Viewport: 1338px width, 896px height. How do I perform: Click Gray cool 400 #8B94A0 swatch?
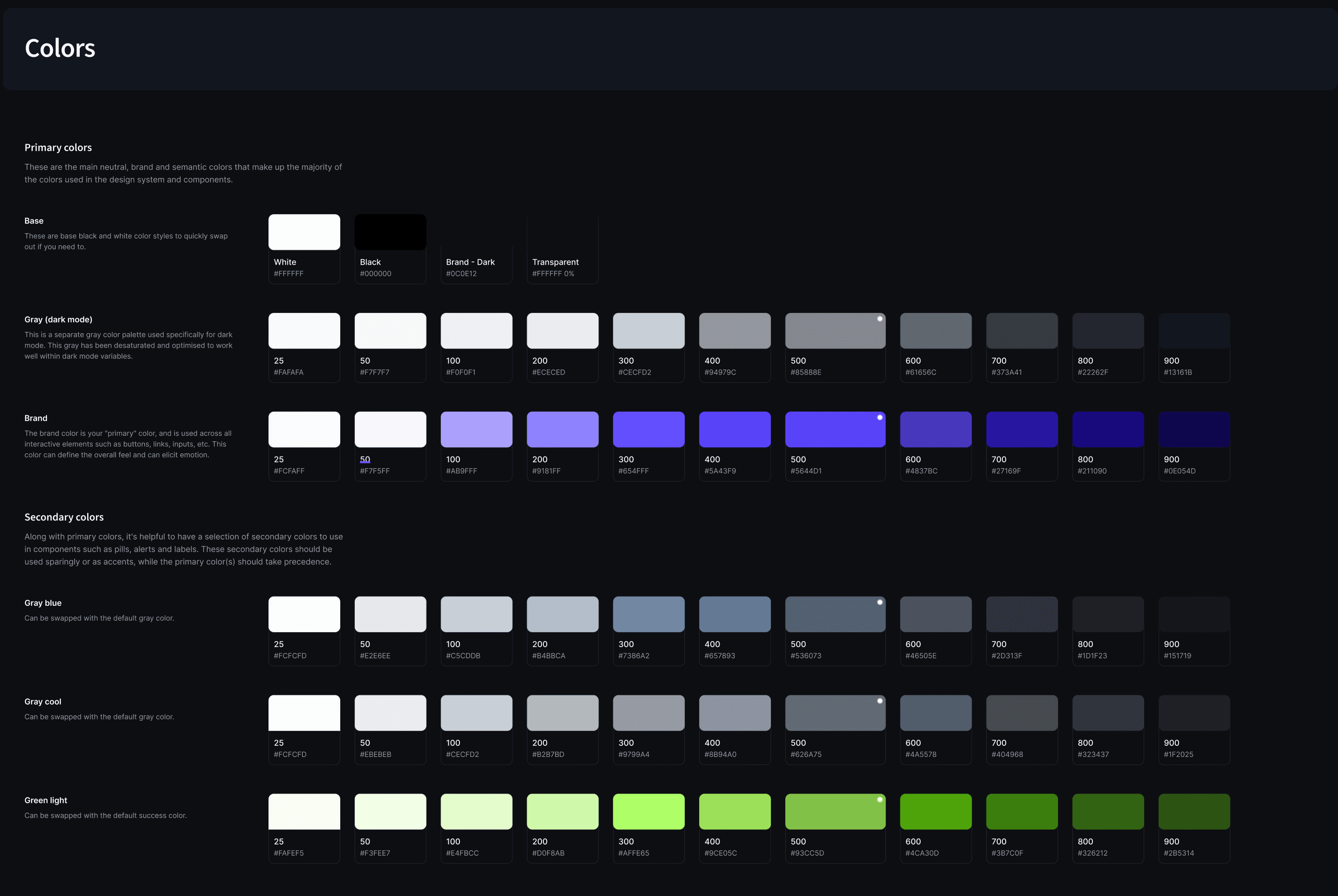(x=735, y=713)
